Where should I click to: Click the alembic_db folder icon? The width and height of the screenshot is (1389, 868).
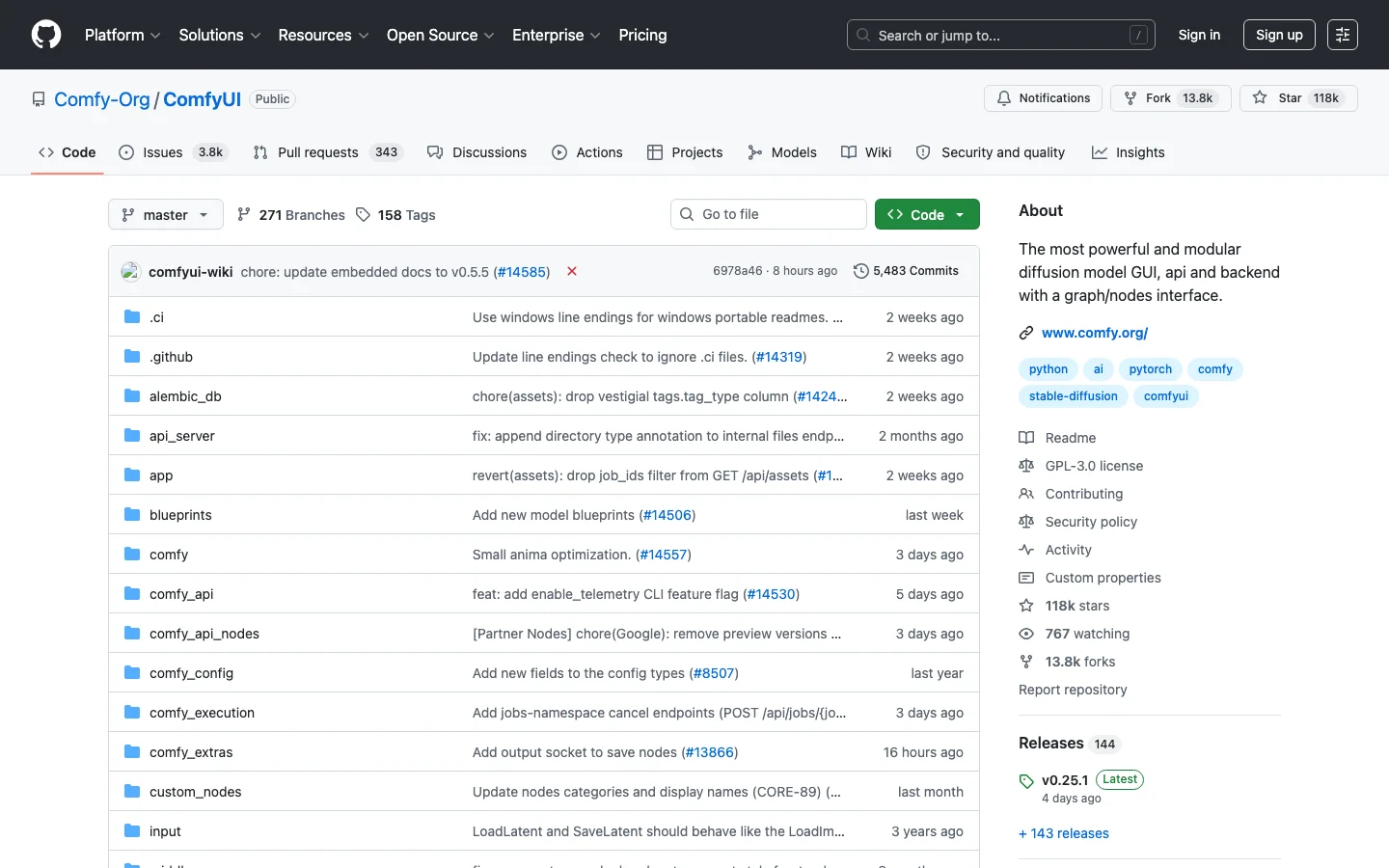pyautogui.click(x=132, y=396)
